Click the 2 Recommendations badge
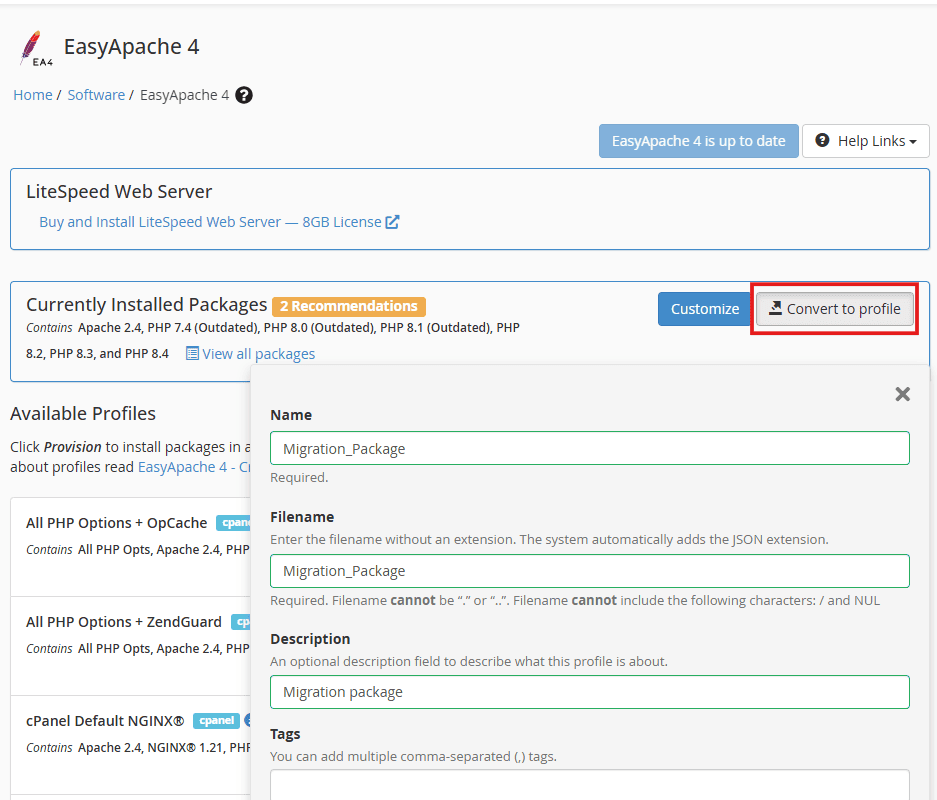The height and width of the screenshot is (800, 937). pos(348,306)
